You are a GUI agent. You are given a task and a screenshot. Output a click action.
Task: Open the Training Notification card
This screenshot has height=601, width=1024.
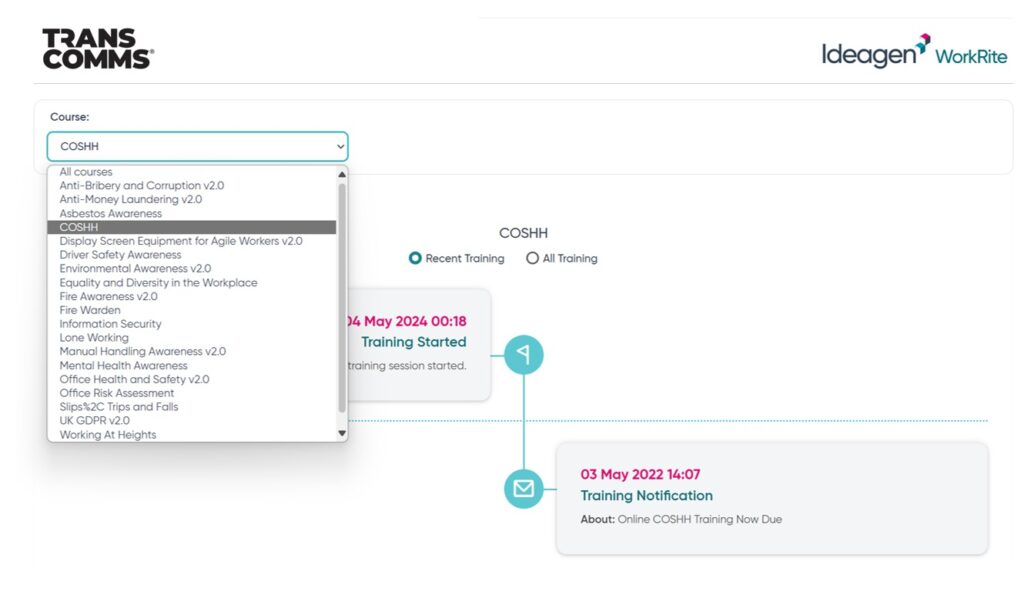[x=771, y=497]
